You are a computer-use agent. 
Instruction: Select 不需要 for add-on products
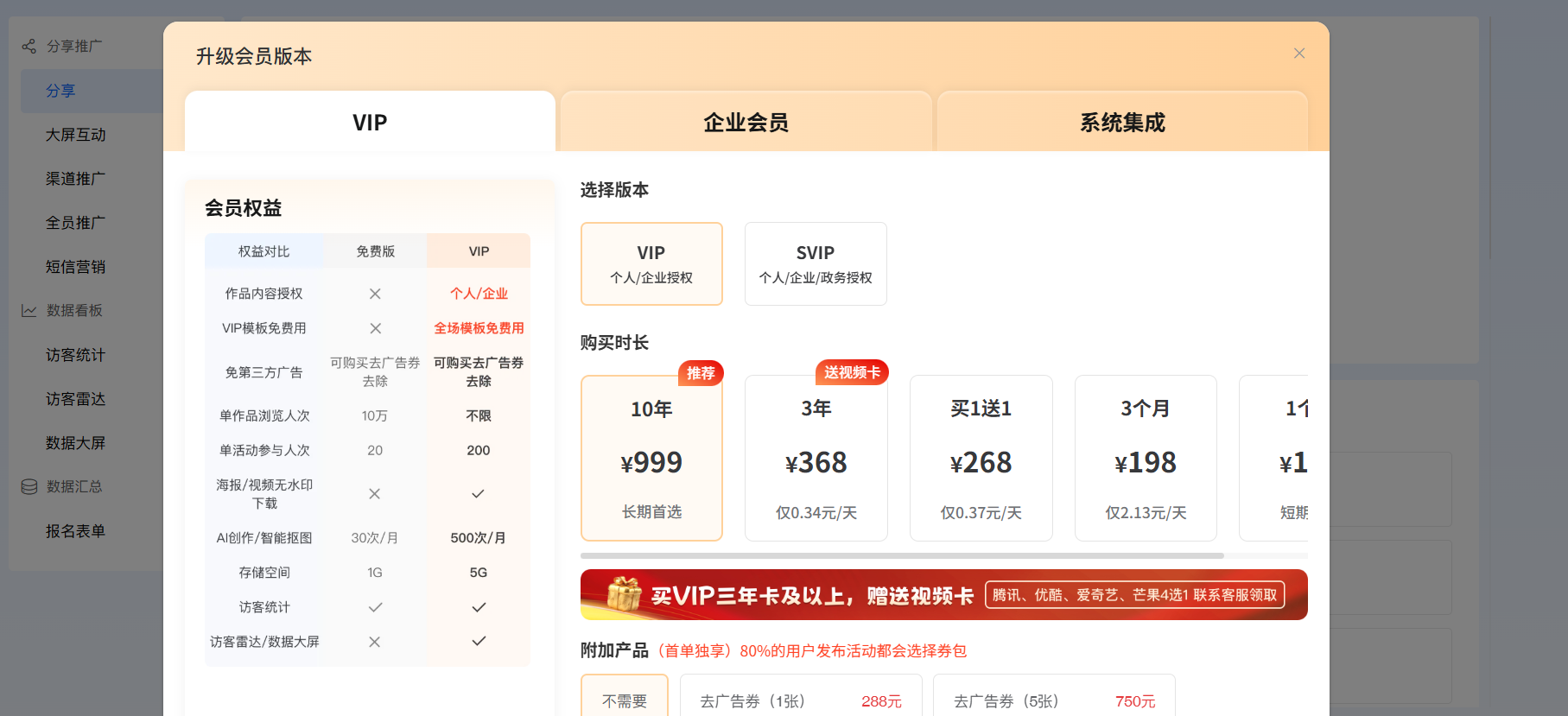tap(624, 700)
